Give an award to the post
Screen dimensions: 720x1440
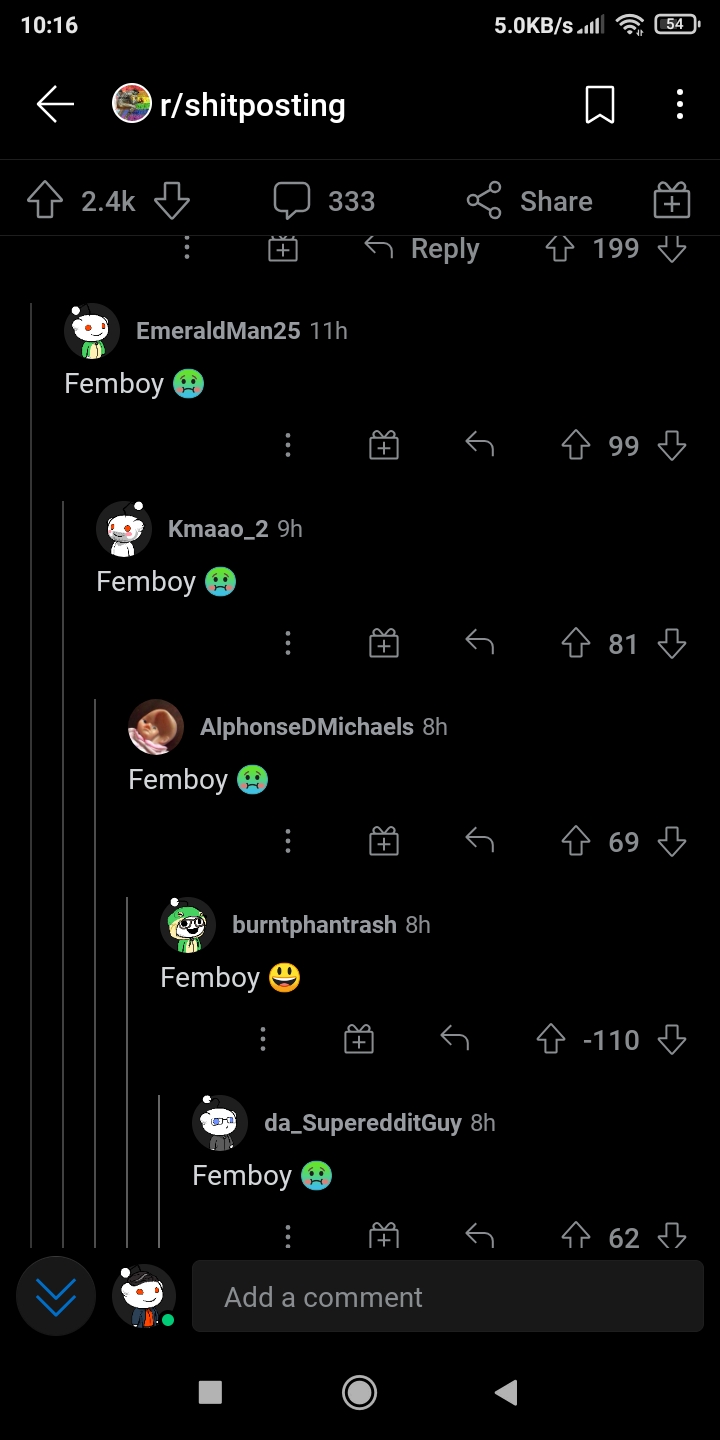(671, 201)
